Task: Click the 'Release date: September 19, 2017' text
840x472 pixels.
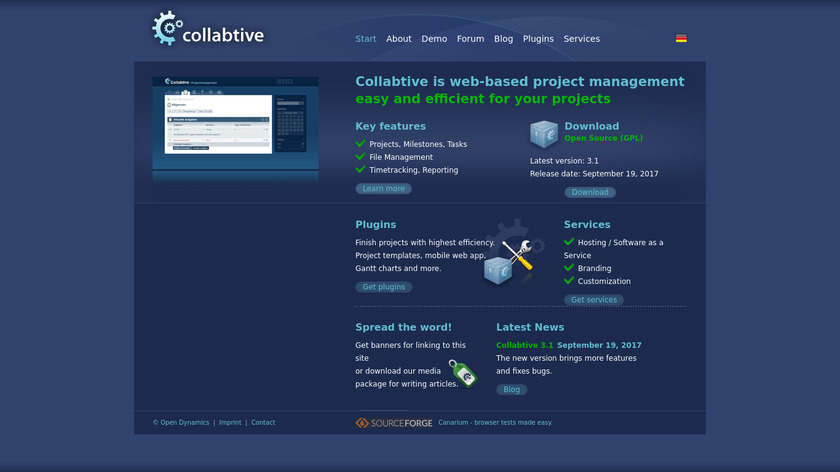Action: click(594, 174)
